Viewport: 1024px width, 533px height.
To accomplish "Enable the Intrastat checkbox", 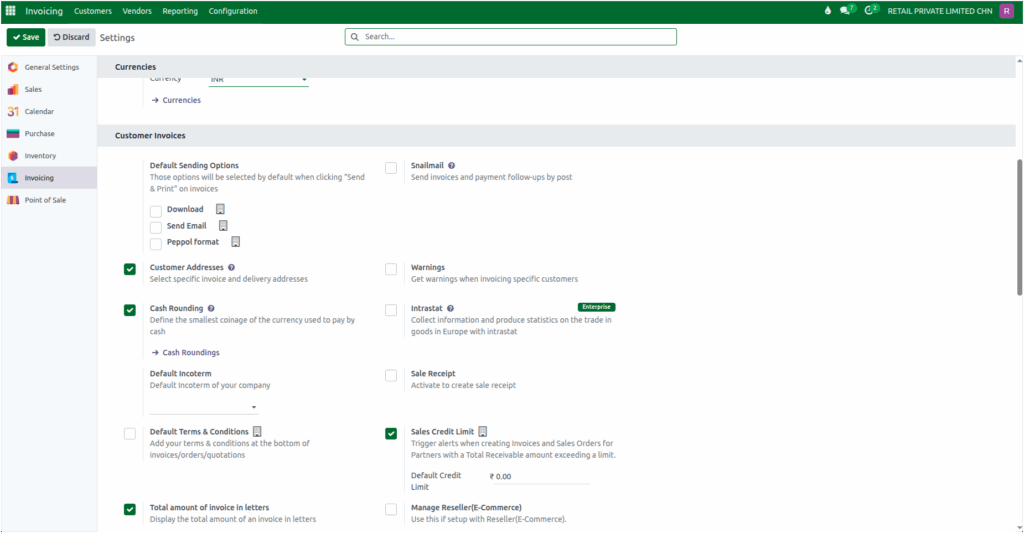I will click(391, 310).
